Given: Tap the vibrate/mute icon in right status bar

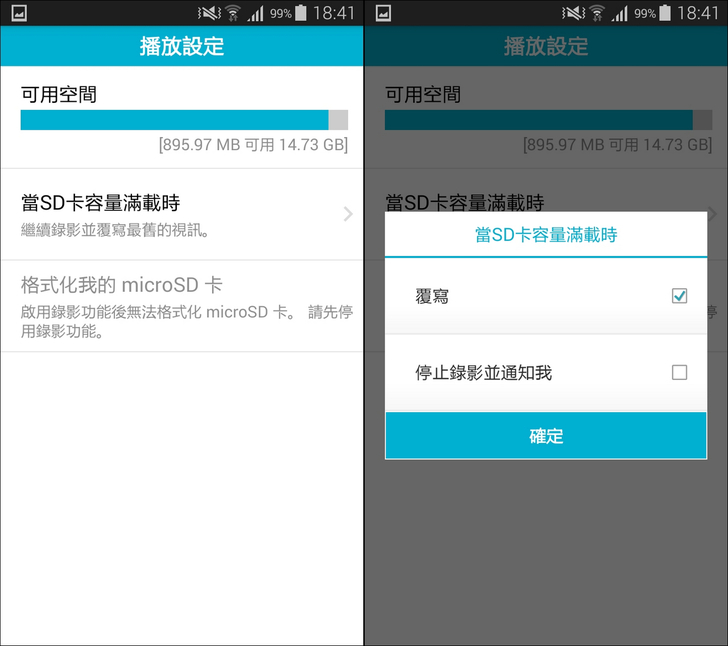Looking at the screenshot, I should click(x=573, y=13).
